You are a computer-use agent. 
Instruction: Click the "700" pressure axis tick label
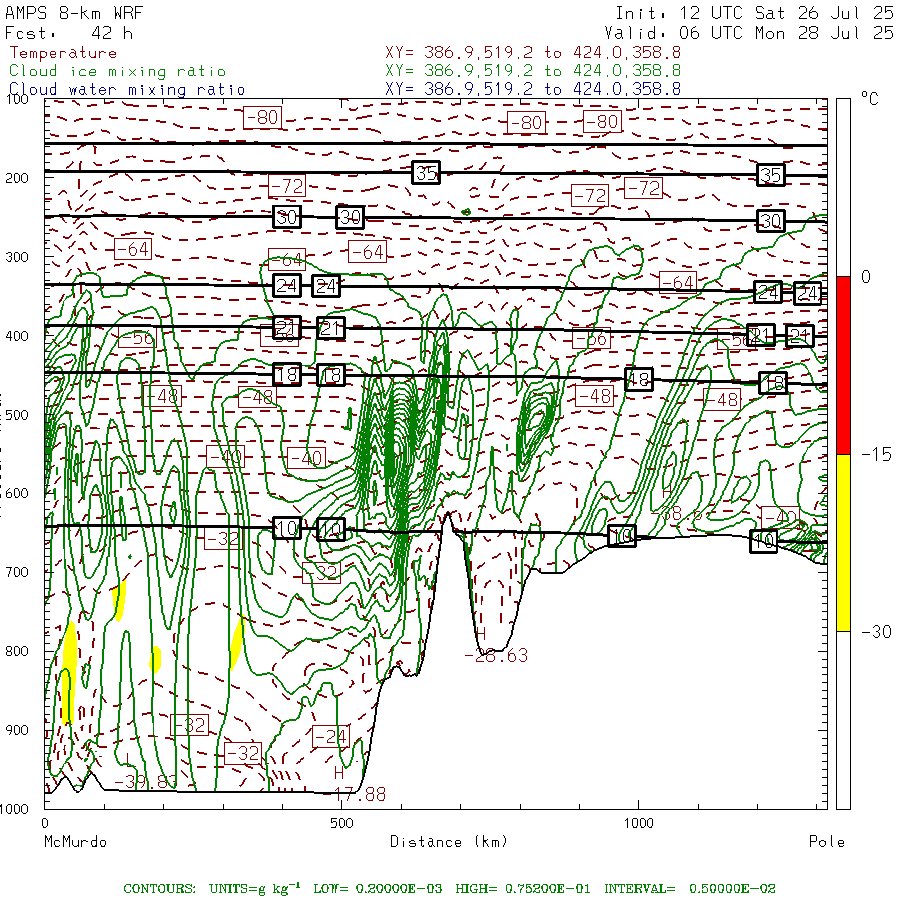17,572
